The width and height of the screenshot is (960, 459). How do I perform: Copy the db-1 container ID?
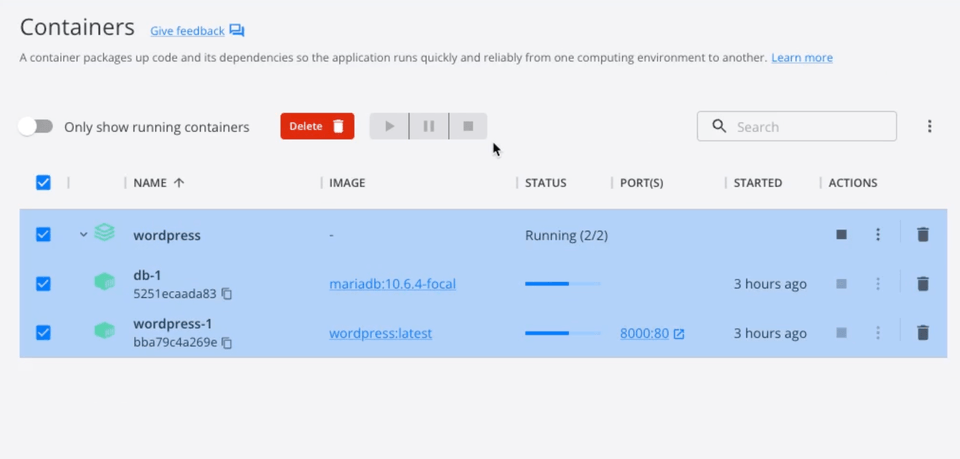[227, 294]
